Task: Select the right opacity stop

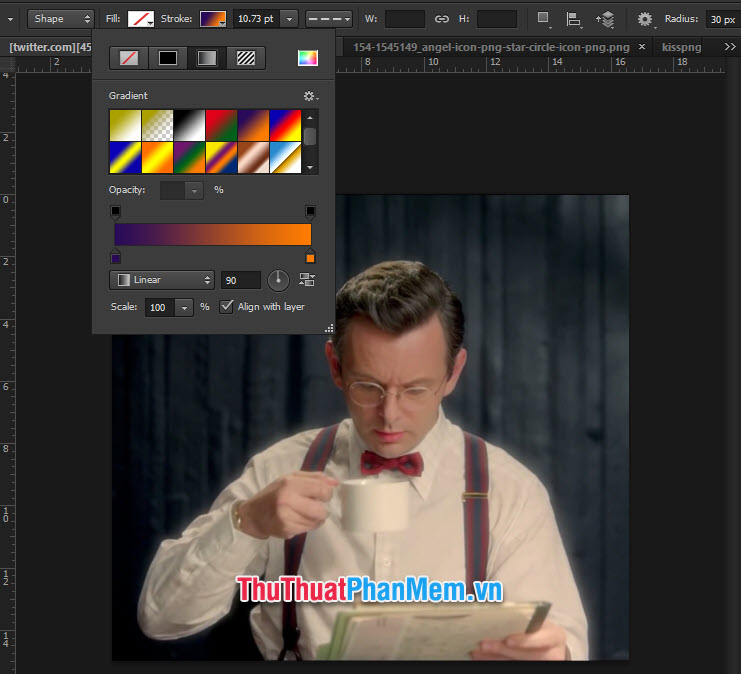Action: tap(310, 211)
